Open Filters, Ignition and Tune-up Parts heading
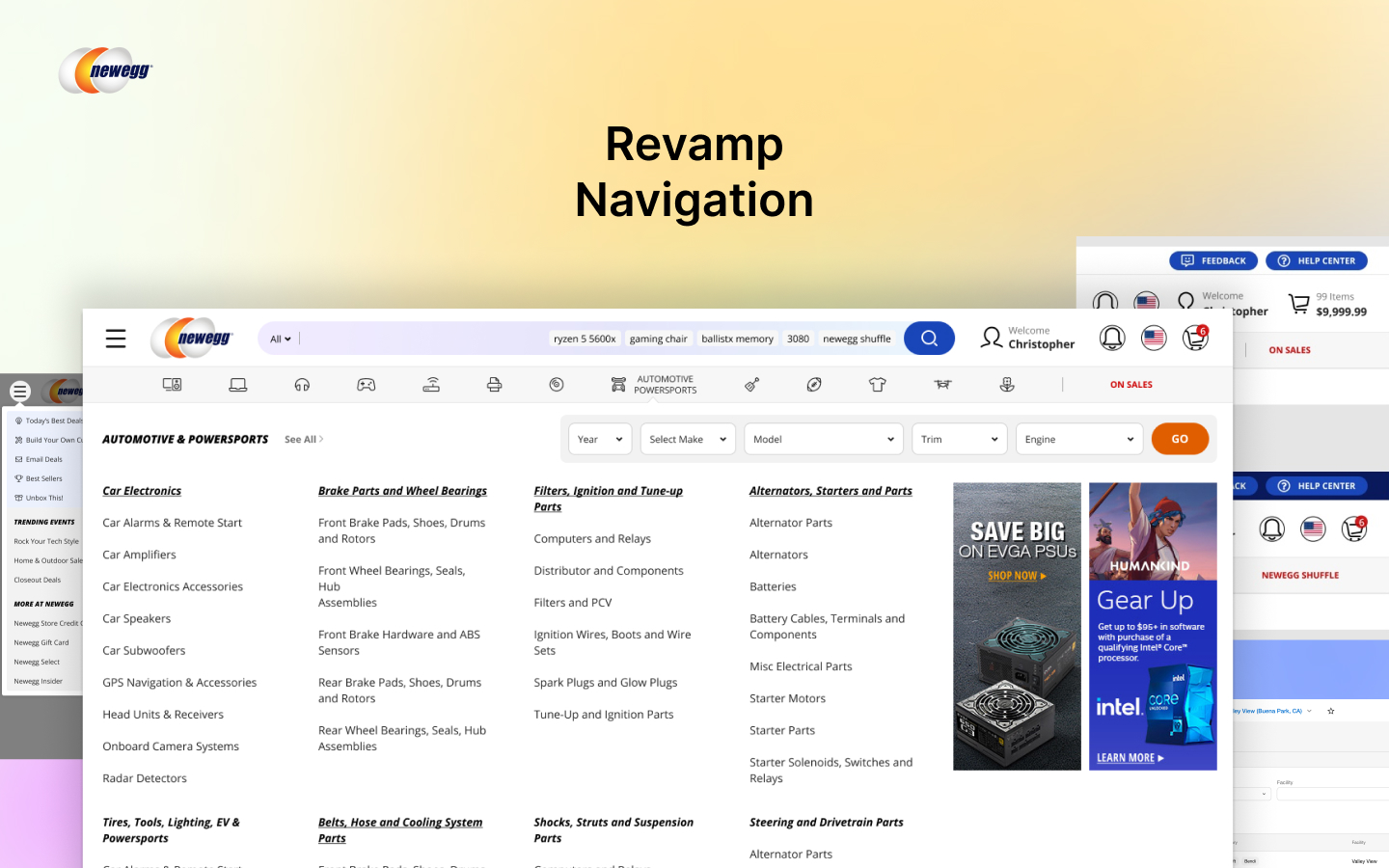This screenshot has width=1389, height=868. [609, 499]
